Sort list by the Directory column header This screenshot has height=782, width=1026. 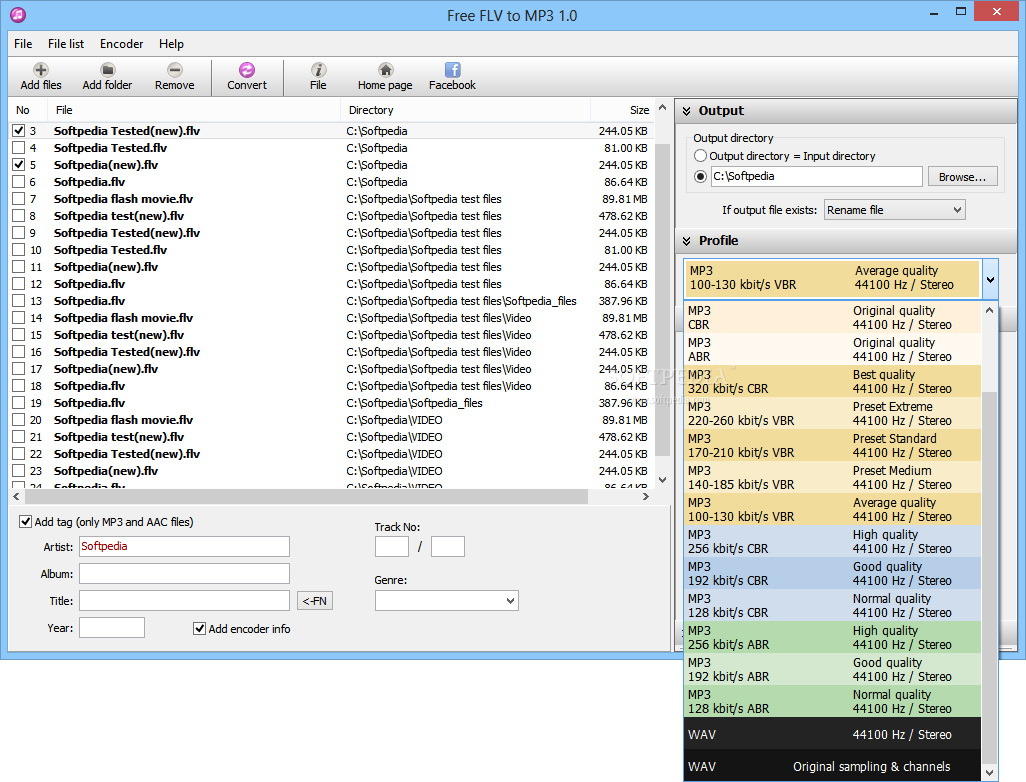click(465, 110)
